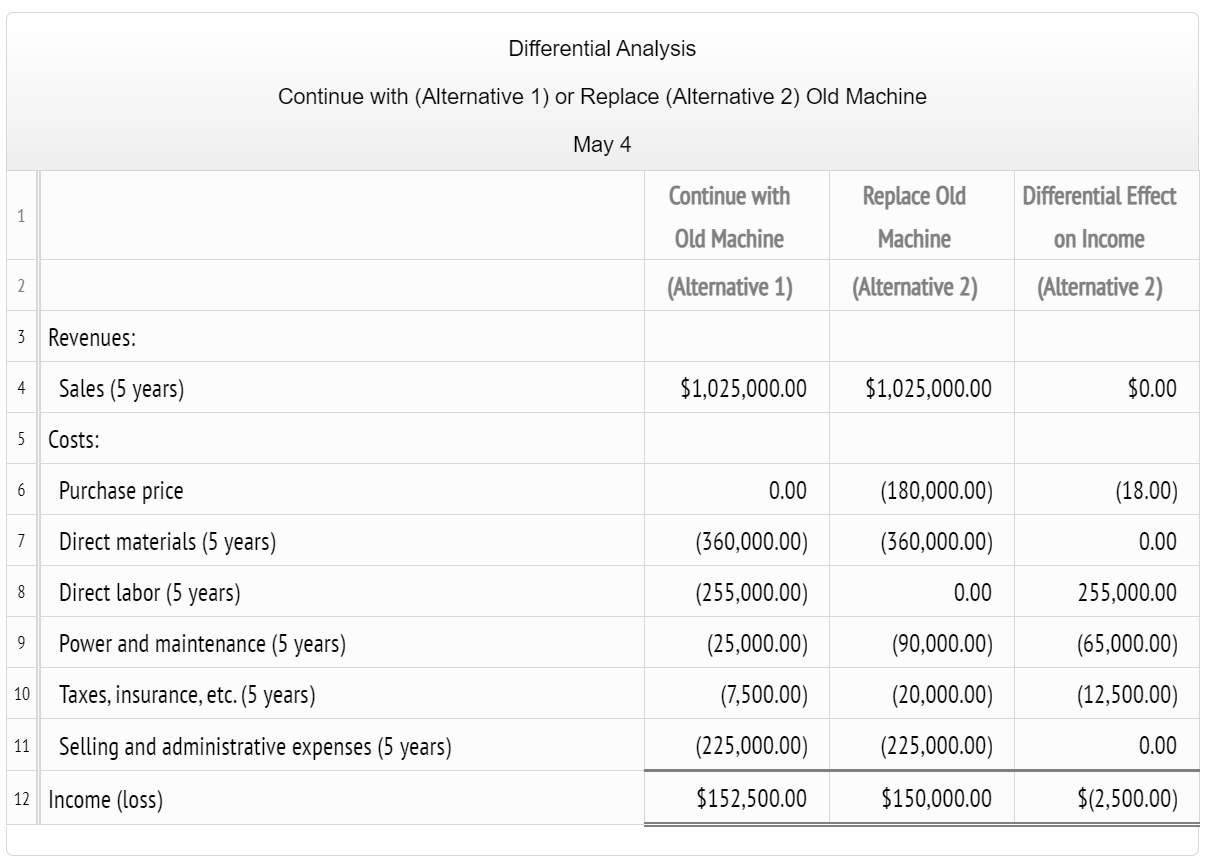Screen dimensions: 1213x861
Task: Select the Replace Old Machine column header
Action: [x=914, y=217]
